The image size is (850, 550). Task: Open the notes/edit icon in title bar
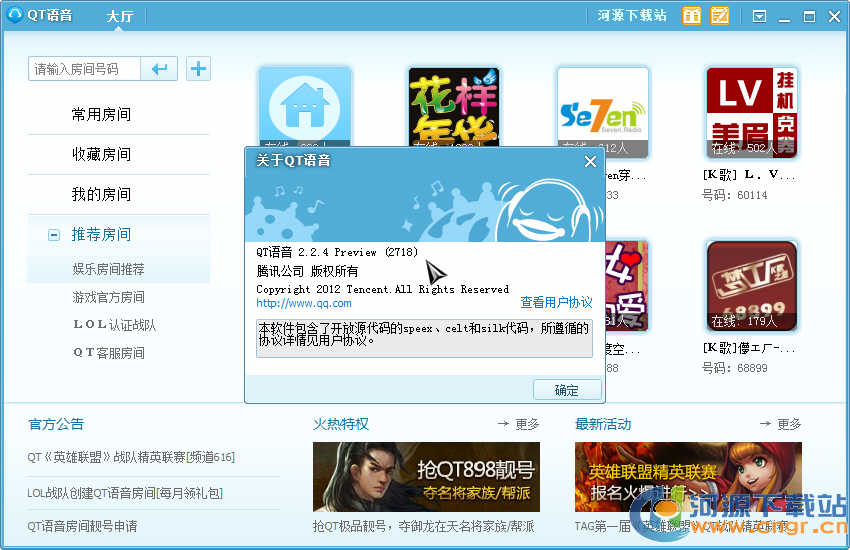click(x=720, y=16)
